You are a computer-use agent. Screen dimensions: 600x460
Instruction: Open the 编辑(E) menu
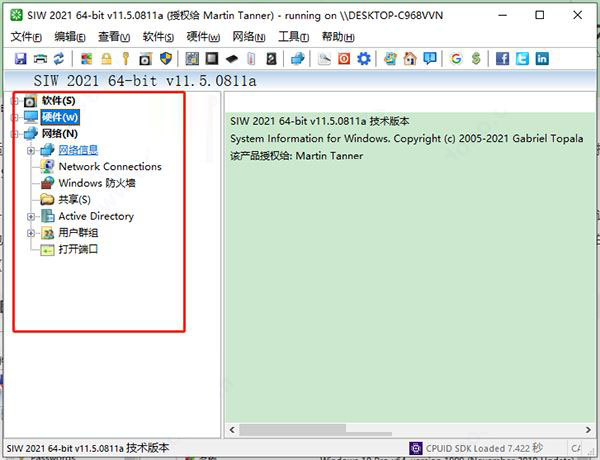click(x=70, y=37)
